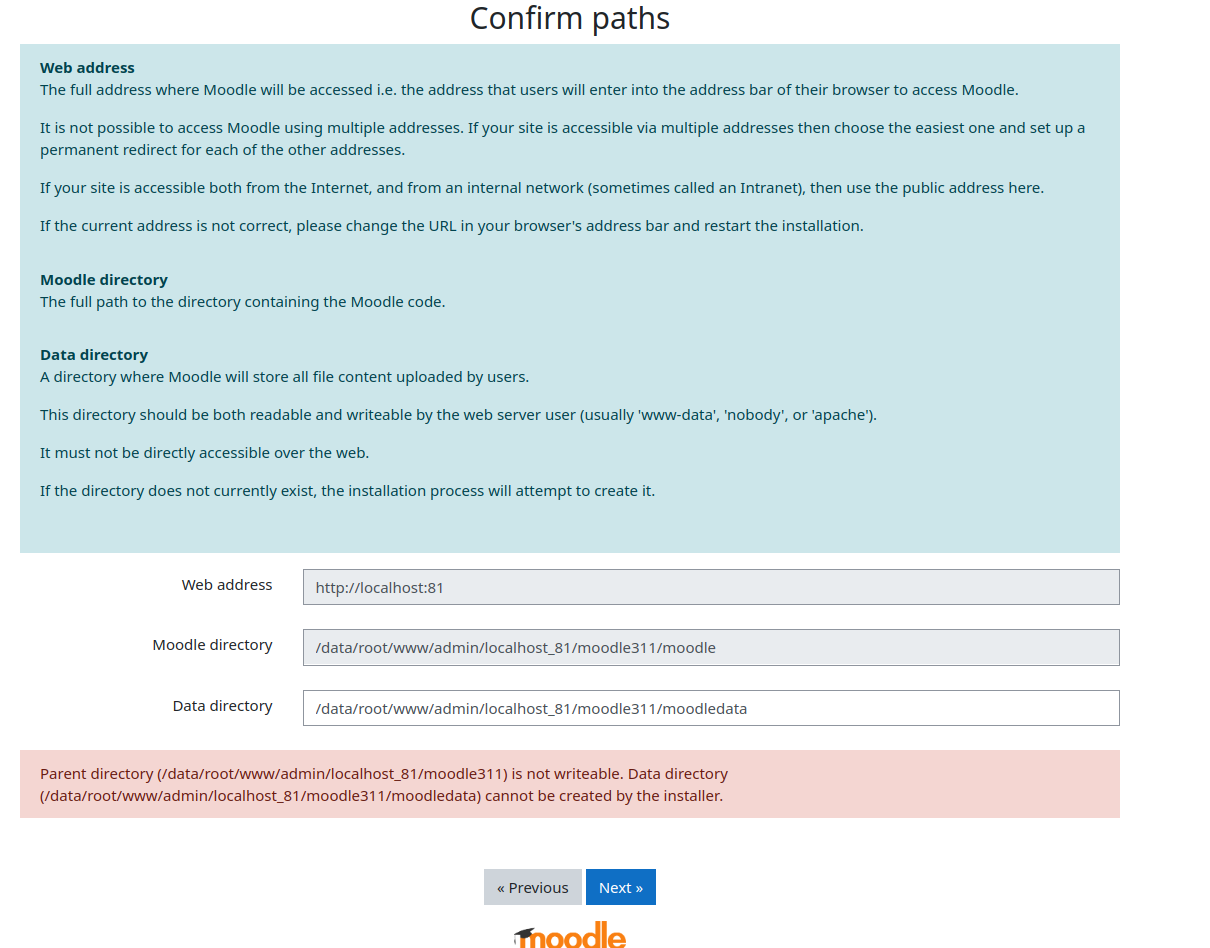Click the red 'not writeable' error message

click(383, 785)
